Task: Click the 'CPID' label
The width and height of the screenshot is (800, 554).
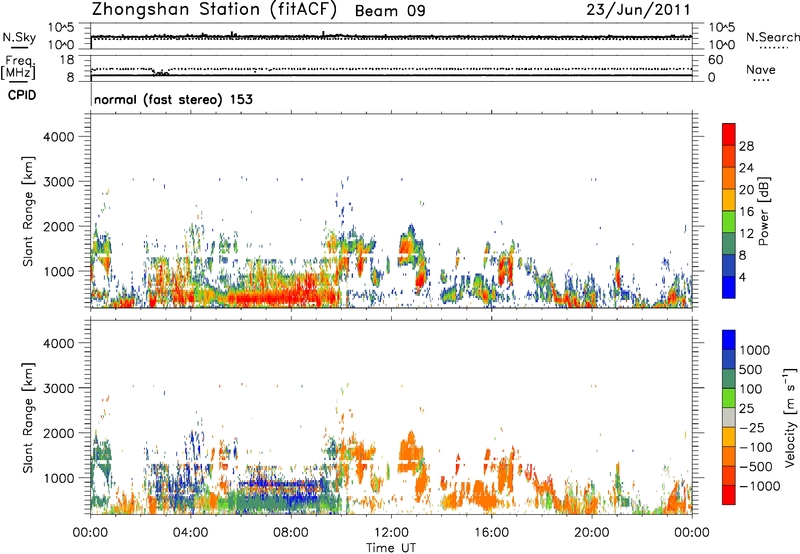Action: coord(22,95)
